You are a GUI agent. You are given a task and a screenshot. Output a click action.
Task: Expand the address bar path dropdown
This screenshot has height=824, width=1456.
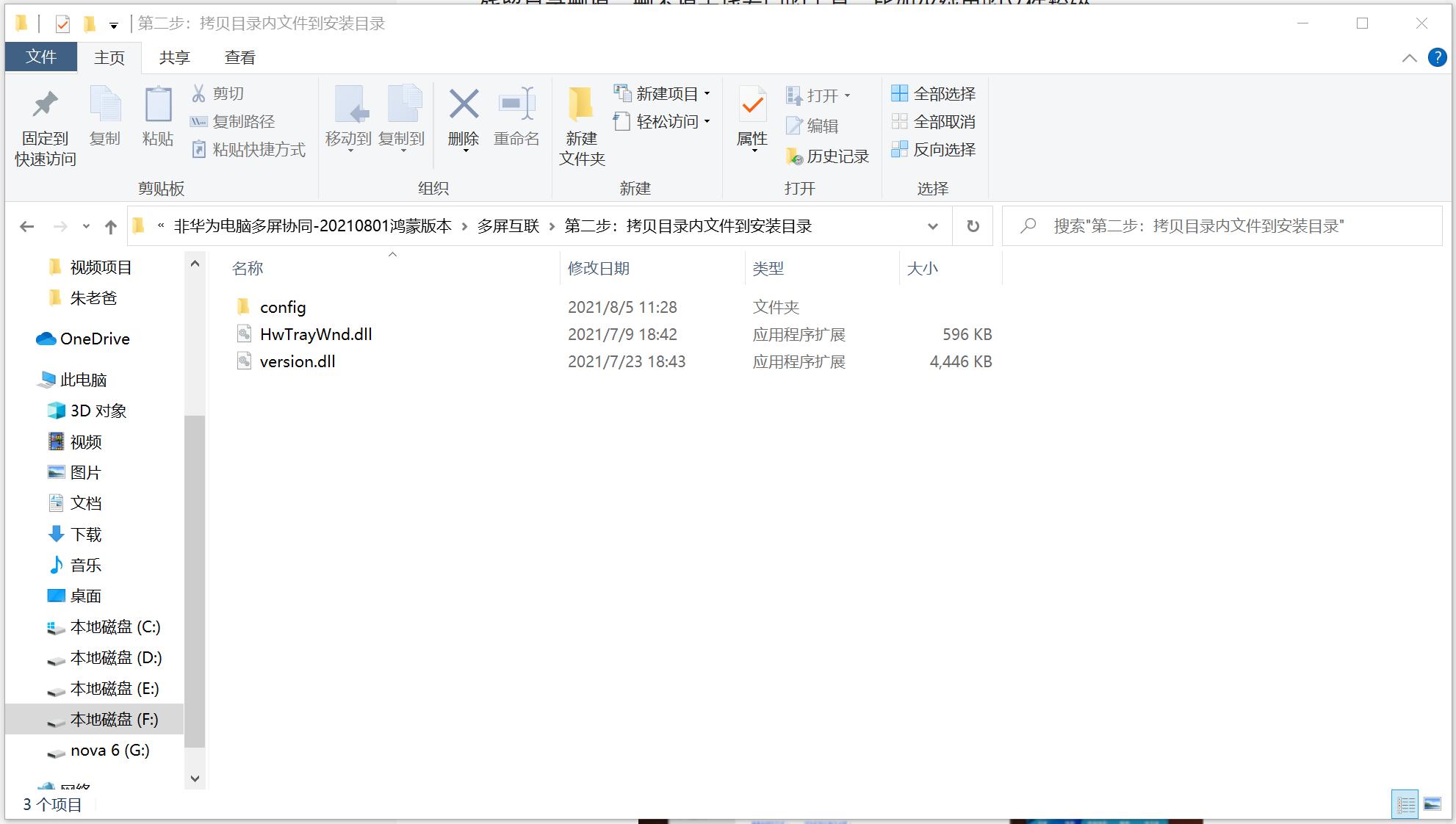tap(931, 225)
